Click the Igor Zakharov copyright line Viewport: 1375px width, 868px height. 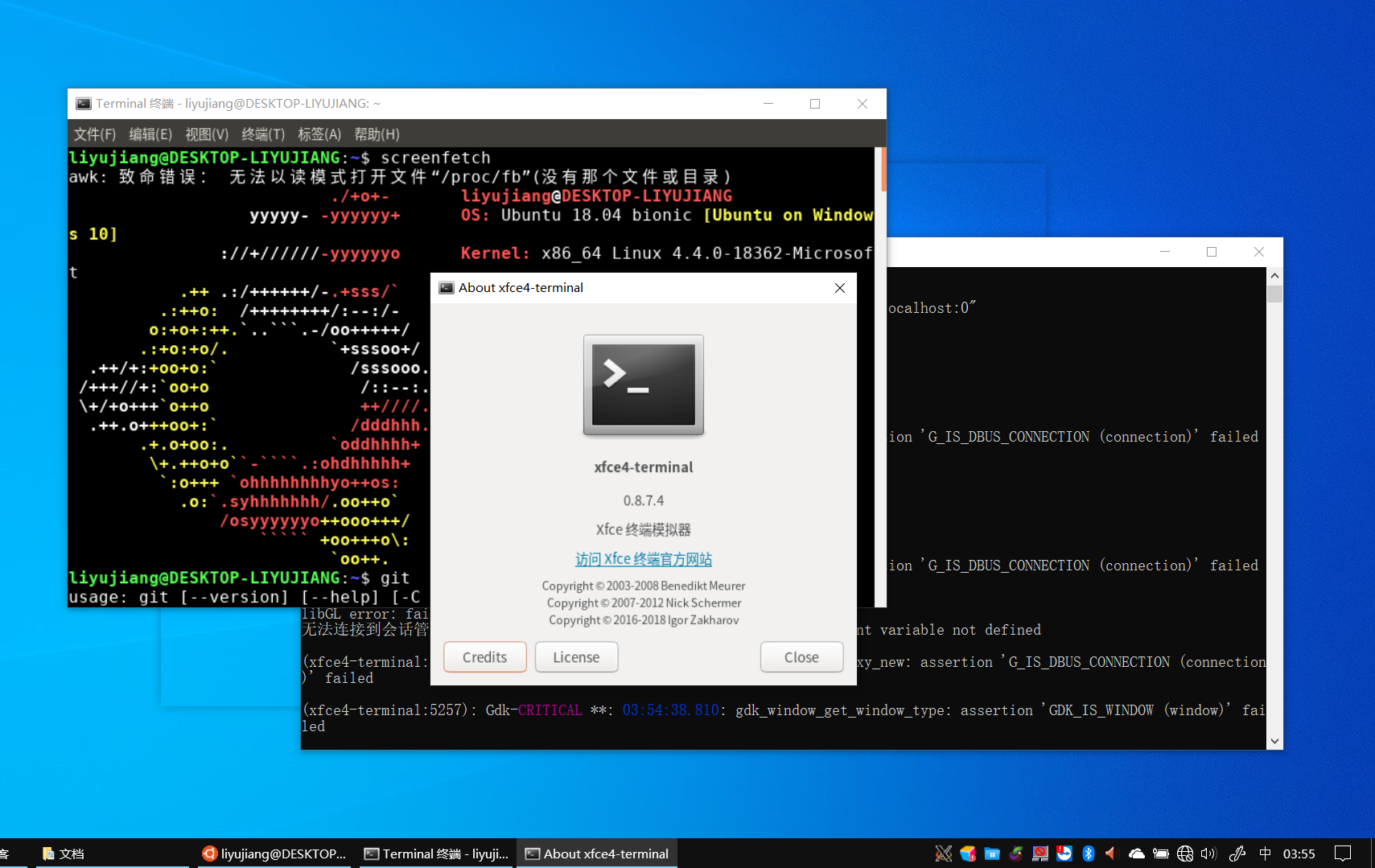pyautogui.click(x=644, y=619)
